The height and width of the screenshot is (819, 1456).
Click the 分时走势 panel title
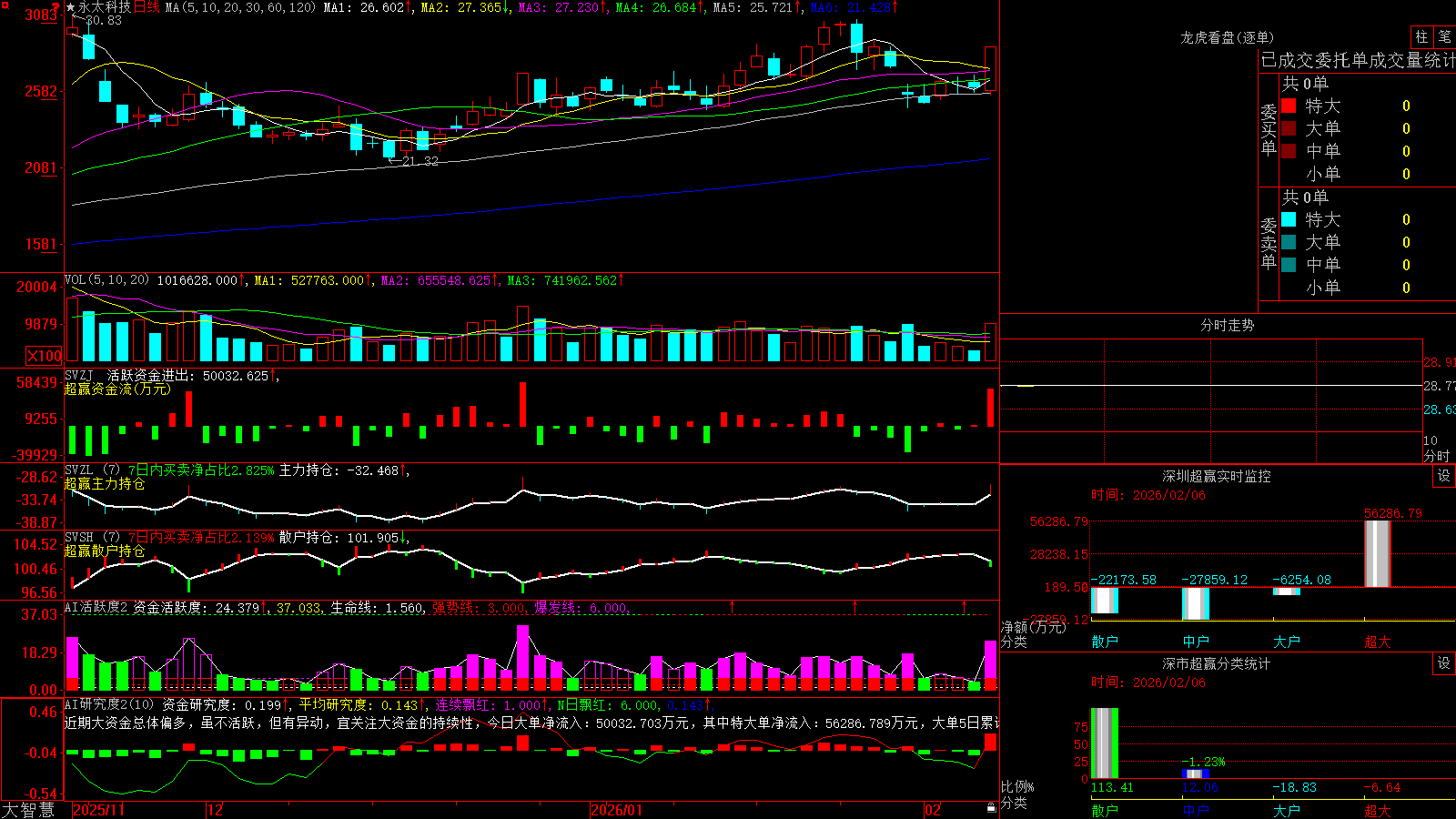(1228, 325)
